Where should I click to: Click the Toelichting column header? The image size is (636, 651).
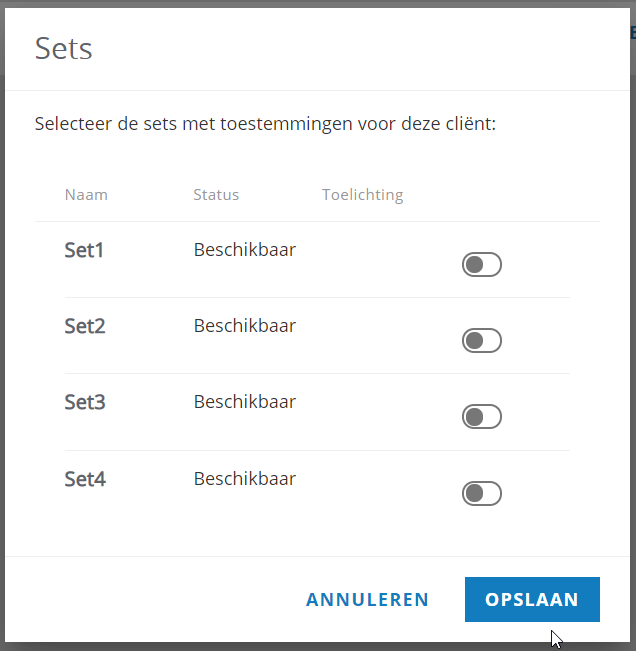coord(363,195)
